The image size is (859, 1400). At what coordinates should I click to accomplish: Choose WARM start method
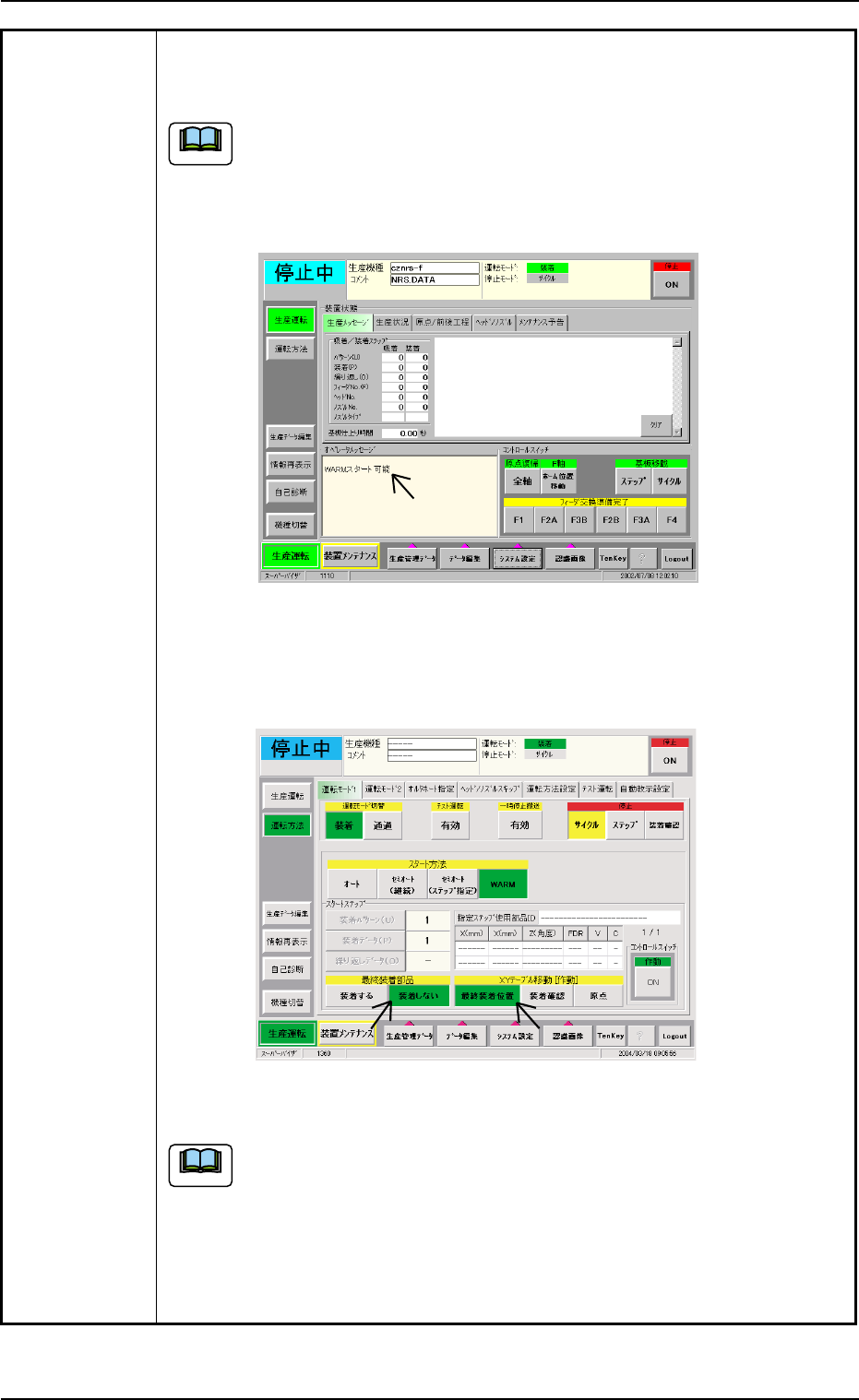pyautogui.click(x=503, y=884)
